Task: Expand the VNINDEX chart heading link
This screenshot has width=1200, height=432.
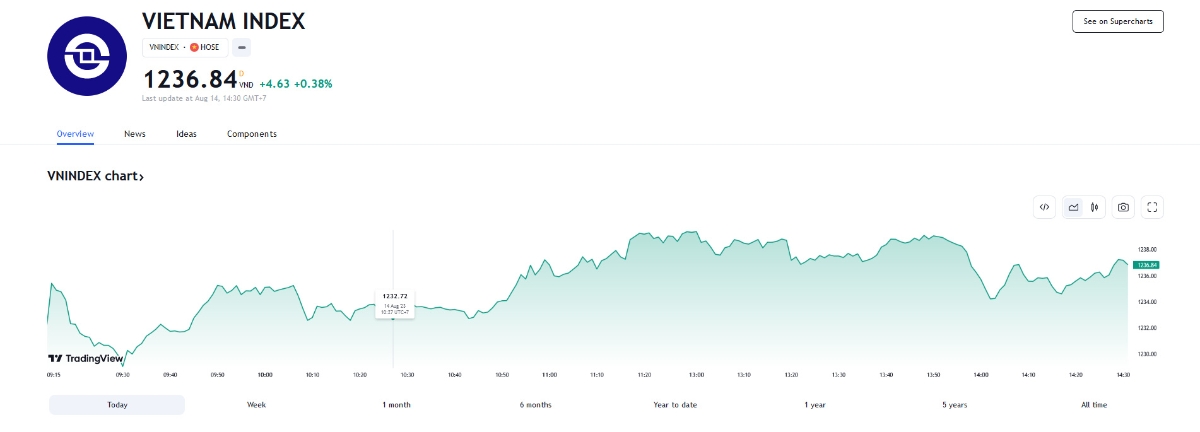Action: pos(96,177)
